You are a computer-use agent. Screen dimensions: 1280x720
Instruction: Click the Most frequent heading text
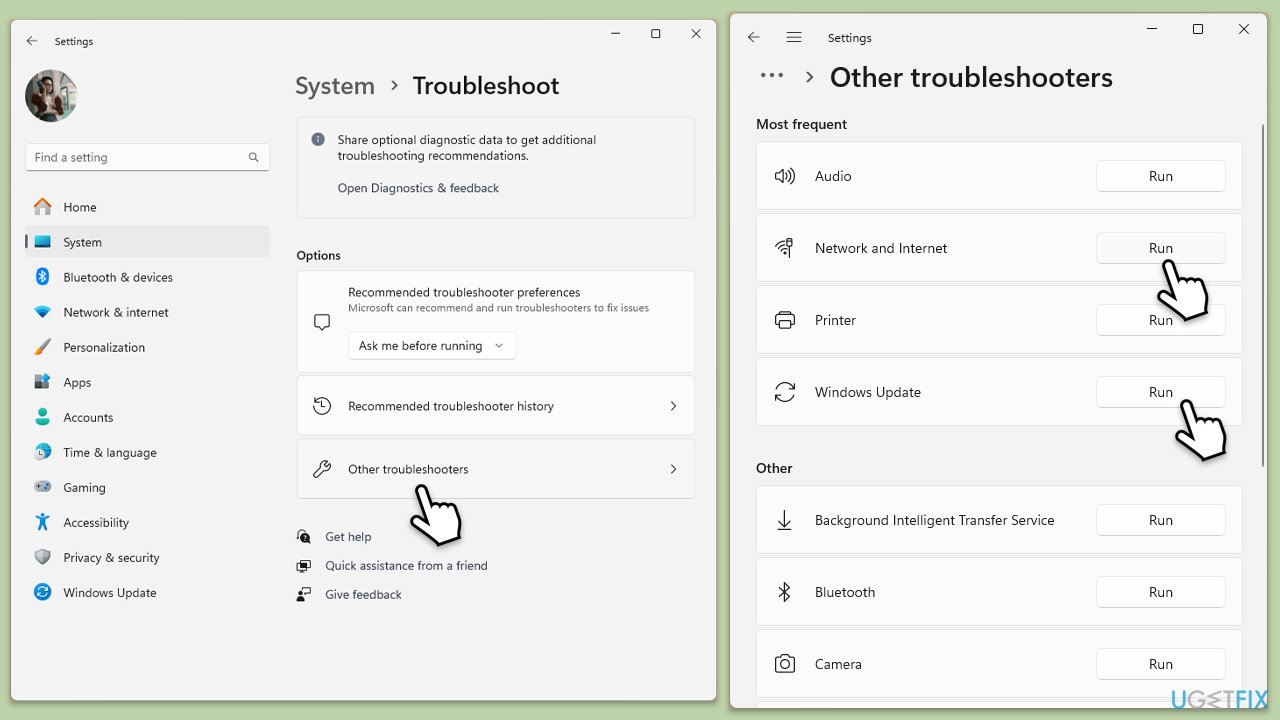click(801, 124)
